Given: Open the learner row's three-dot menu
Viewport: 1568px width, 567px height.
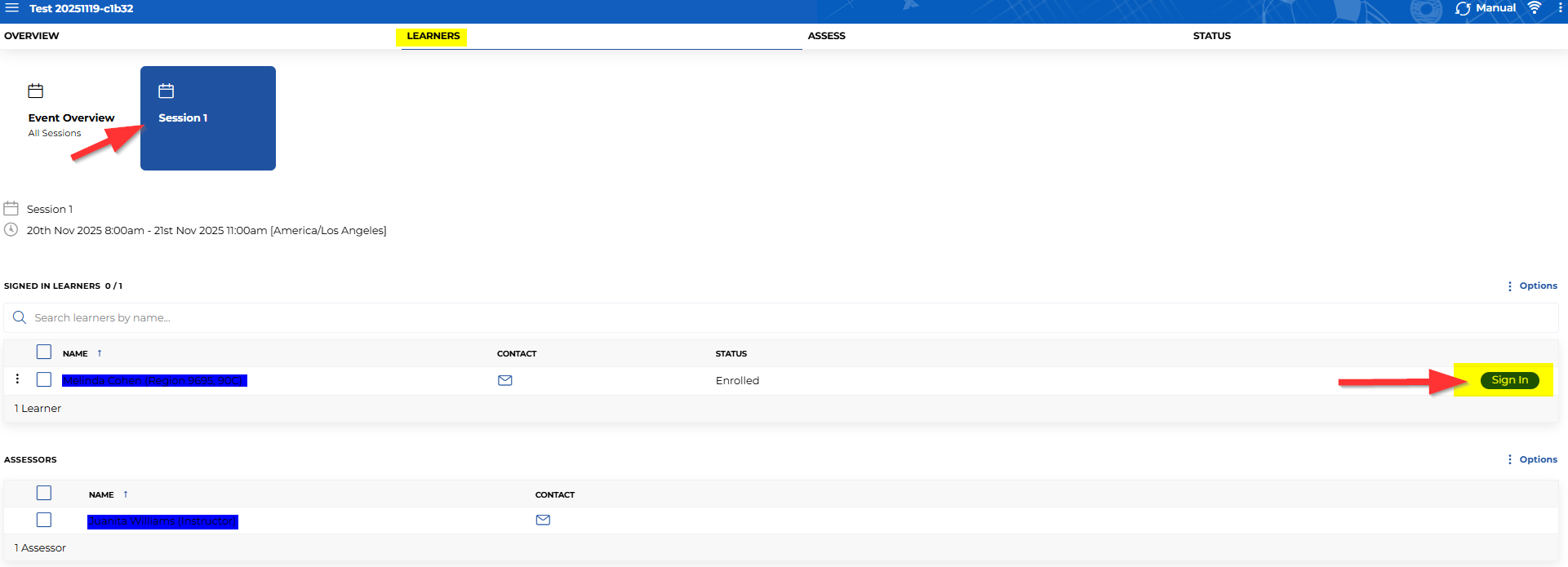Looking at the screenshot, I should point(17,379).
